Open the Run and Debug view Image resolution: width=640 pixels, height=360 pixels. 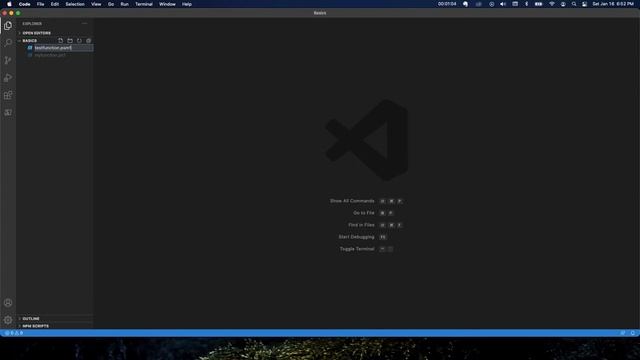pyautogui.click(x=8, y=78)
